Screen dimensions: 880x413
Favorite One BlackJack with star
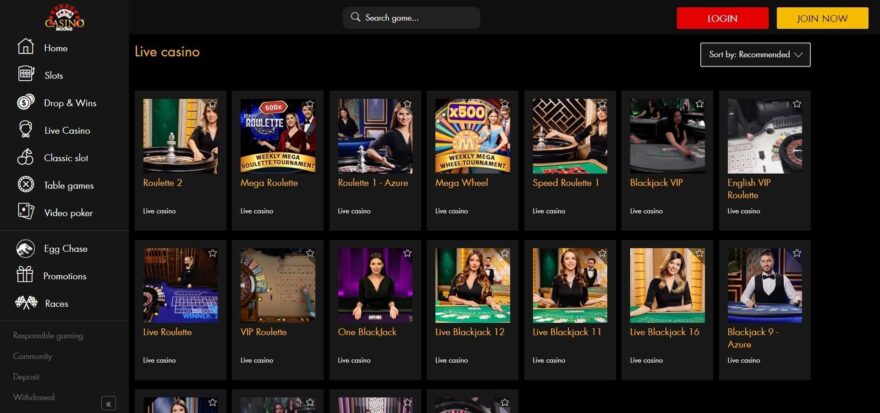(x=407, y=253)
